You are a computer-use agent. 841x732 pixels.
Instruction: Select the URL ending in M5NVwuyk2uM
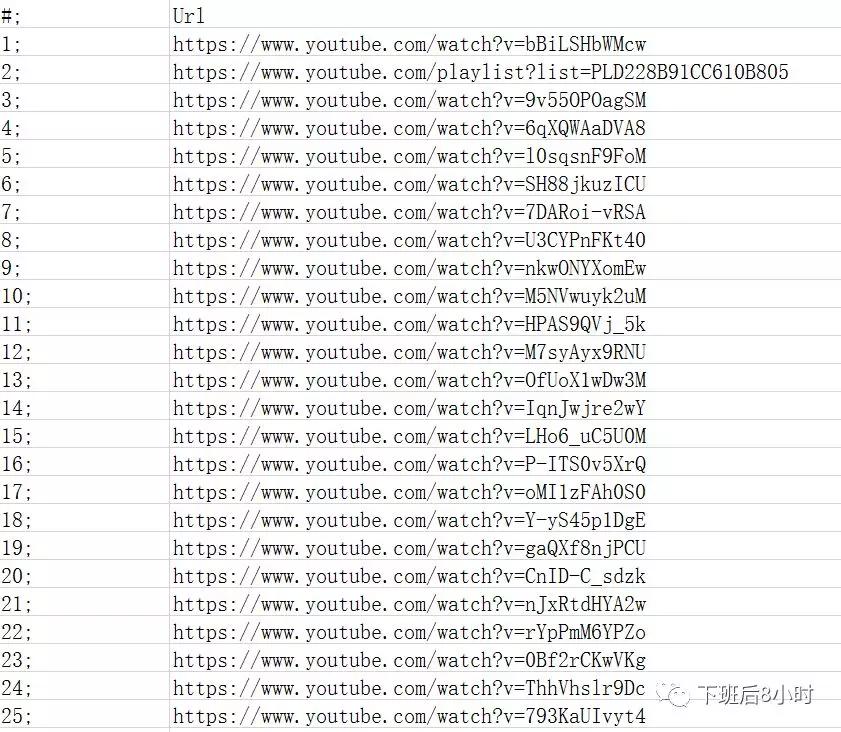(409, 297)
